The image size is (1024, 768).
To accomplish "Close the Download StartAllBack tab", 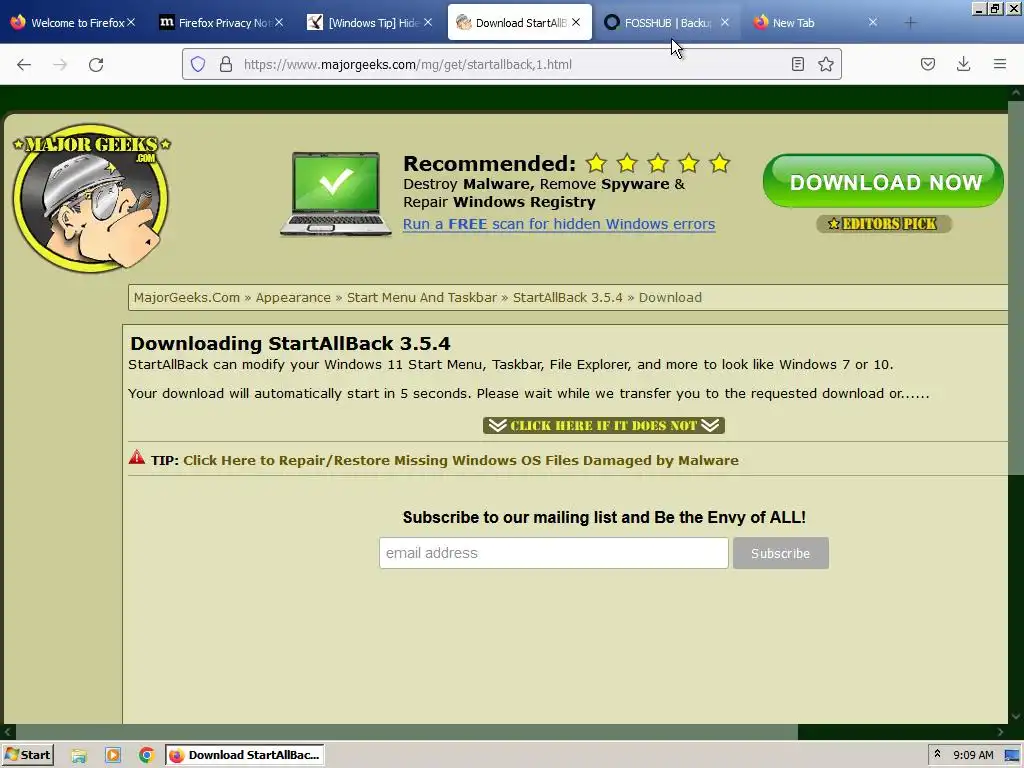I will [x=576, y=22].
